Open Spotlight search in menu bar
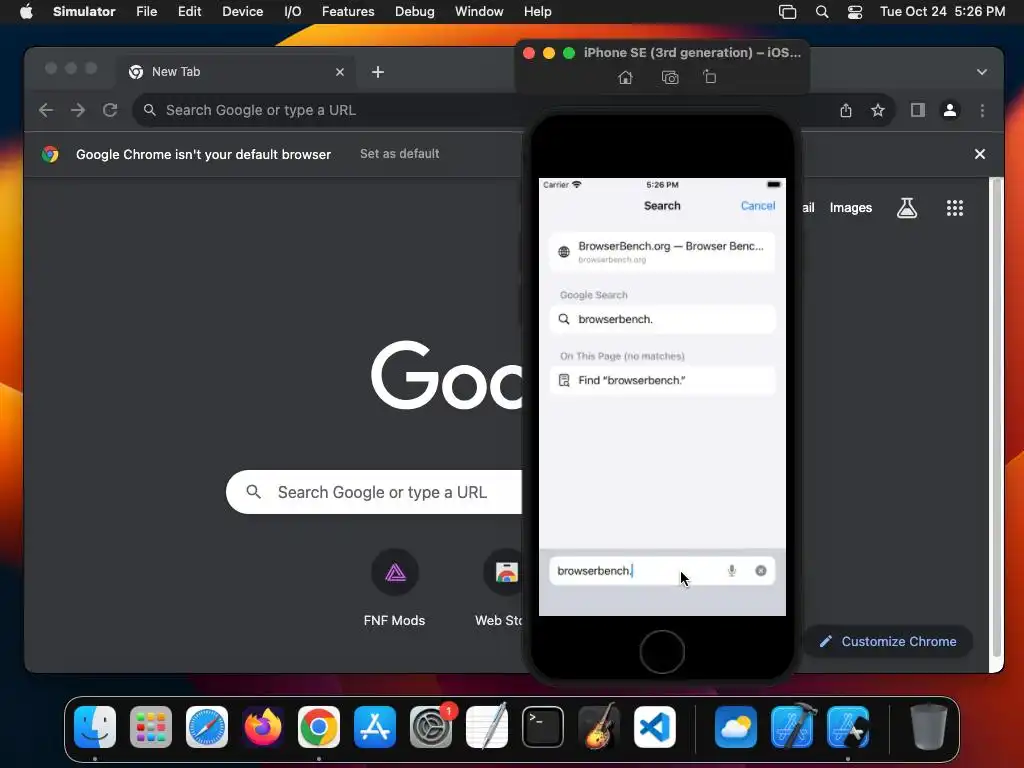This screenshot has height=768, width=1024. click(822, 12)
